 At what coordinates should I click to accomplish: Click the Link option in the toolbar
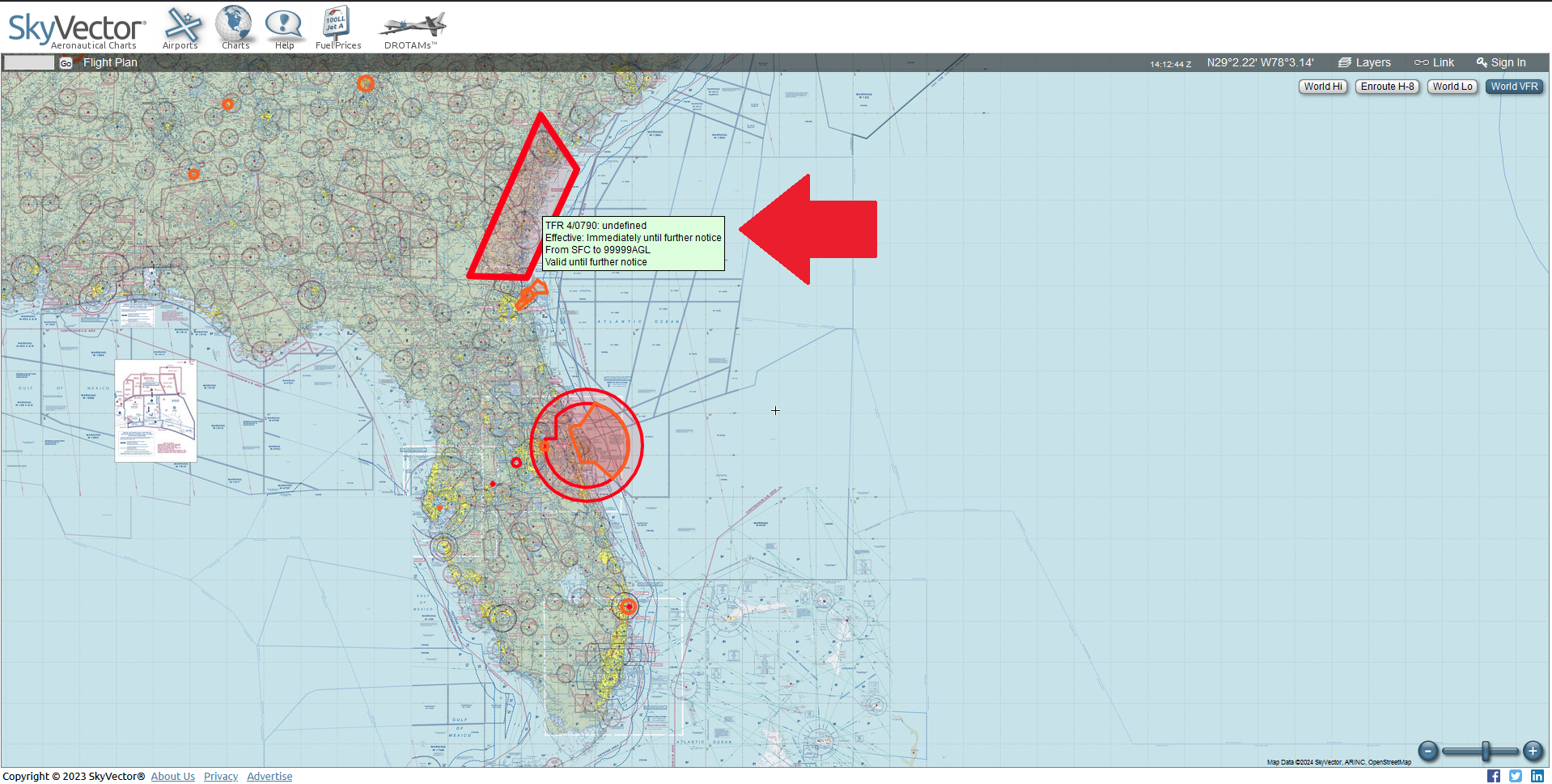[1434, 62]
